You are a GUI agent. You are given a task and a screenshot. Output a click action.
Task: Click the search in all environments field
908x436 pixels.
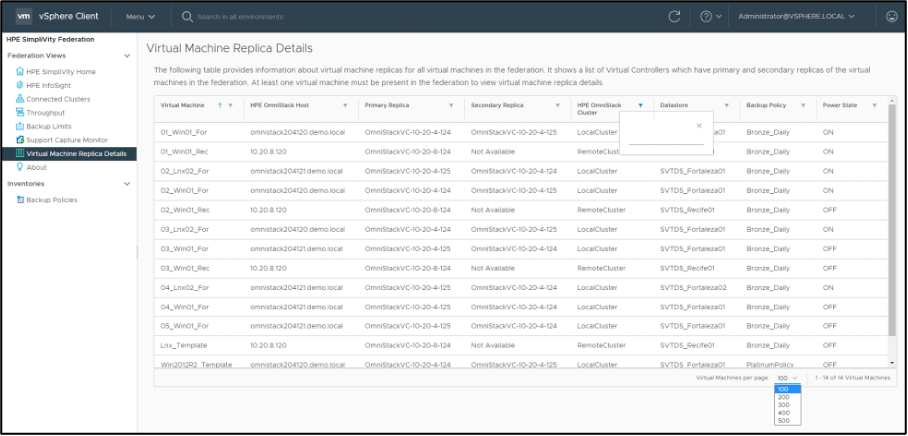[240, 17]
